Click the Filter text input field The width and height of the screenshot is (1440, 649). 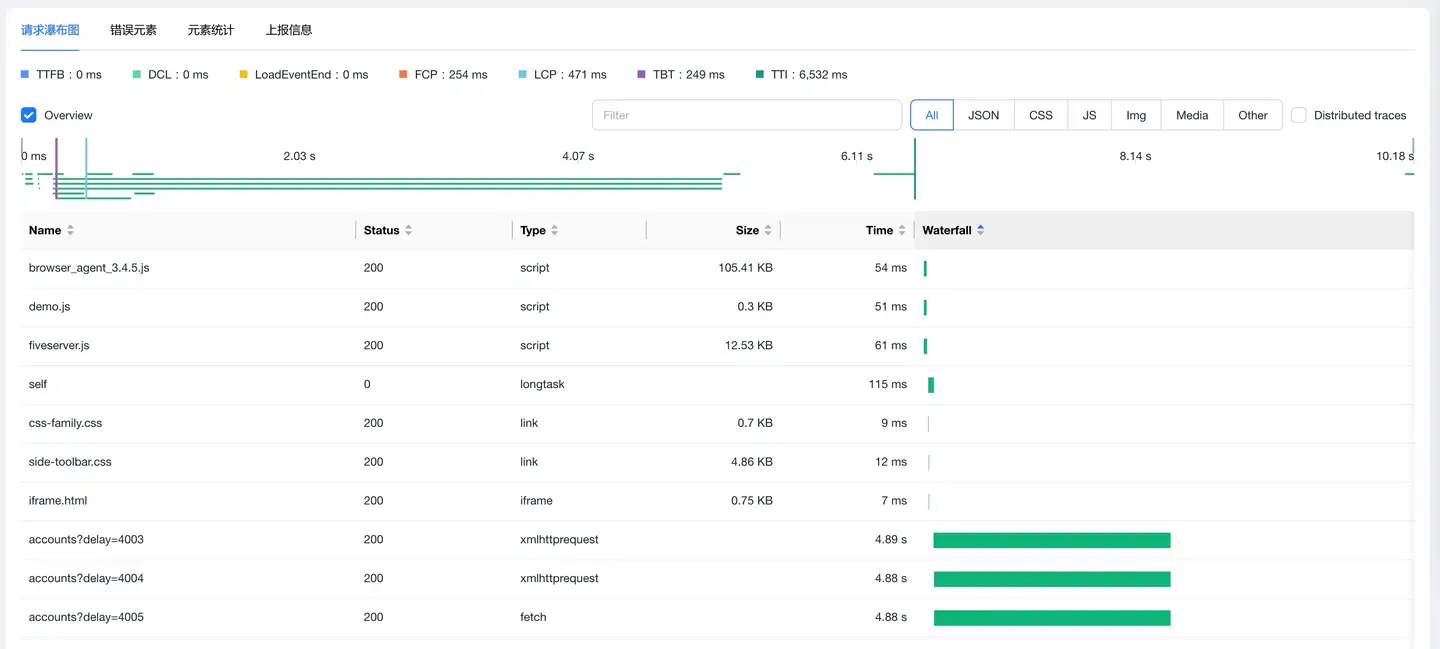[x=746, y=115]
